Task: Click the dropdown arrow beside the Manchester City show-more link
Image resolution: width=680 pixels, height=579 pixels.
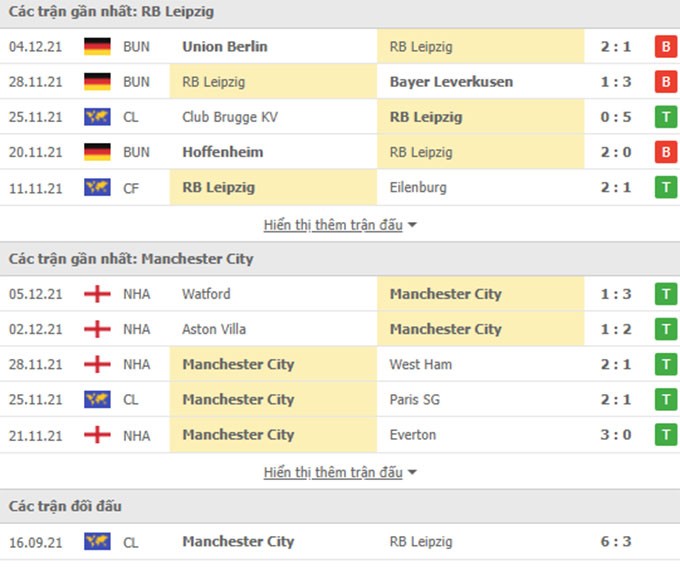Action: coord(412,472)
